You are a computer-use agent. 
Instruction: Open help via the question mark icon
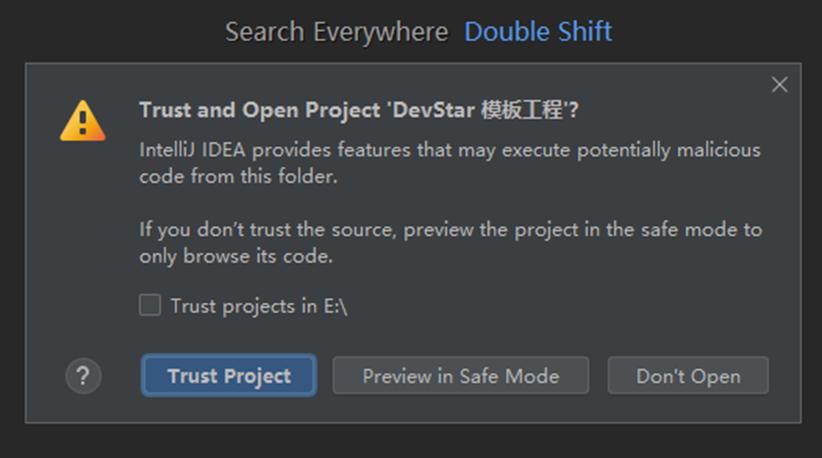tap(83, 376)
